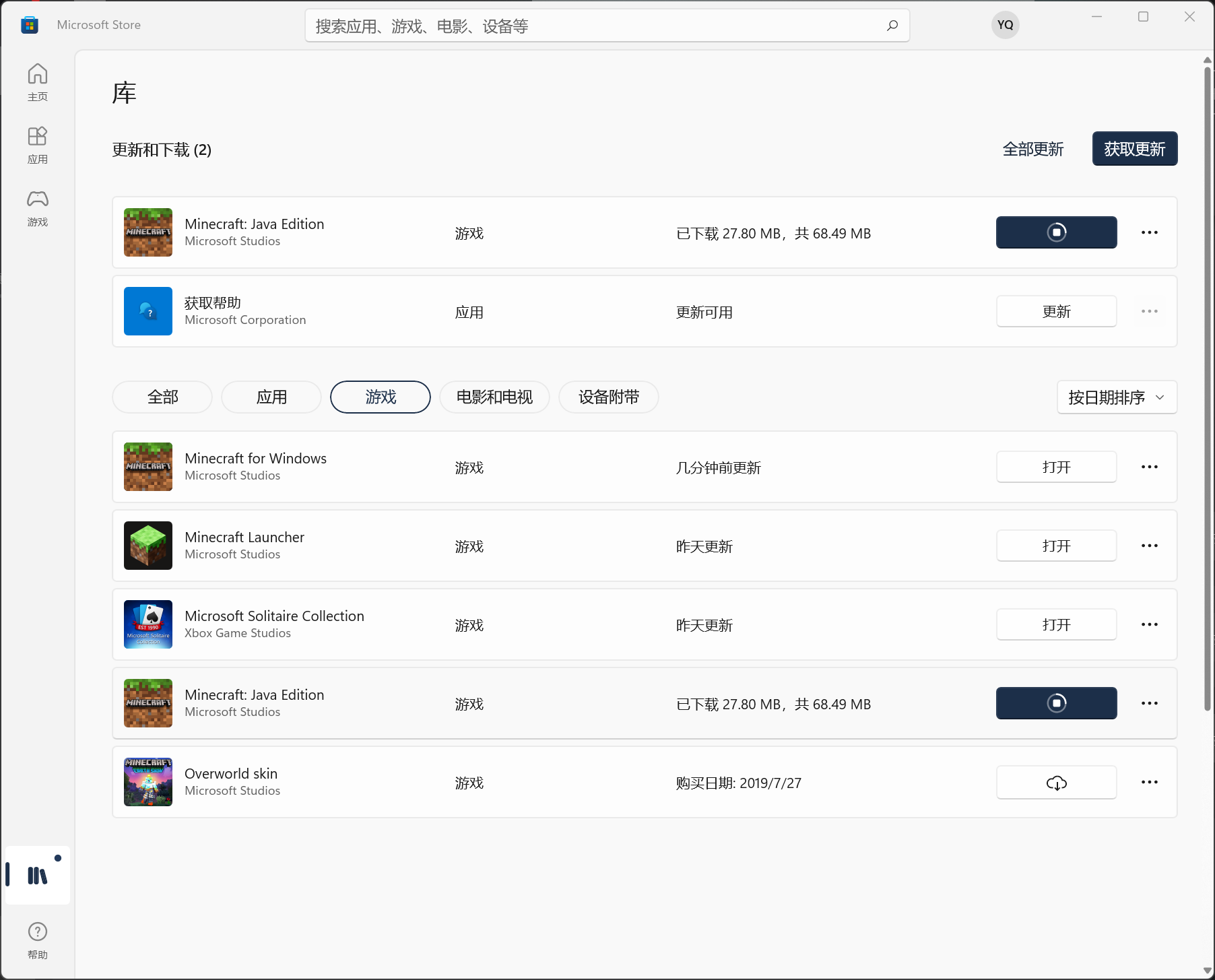
Task: Select the 全部 filter tab
Action: click(162, 397)
